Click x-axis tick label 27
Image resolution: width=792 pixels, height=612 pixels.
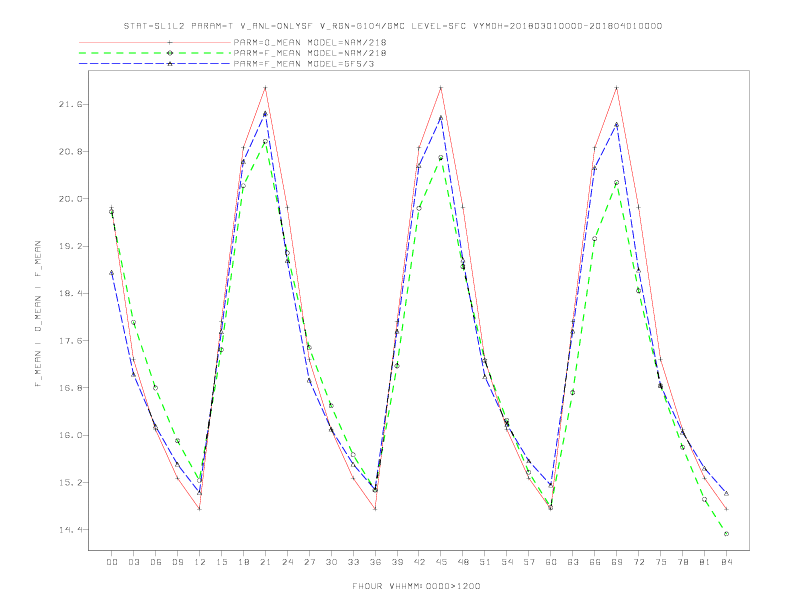pyautogui.click(x=309, y=562)
